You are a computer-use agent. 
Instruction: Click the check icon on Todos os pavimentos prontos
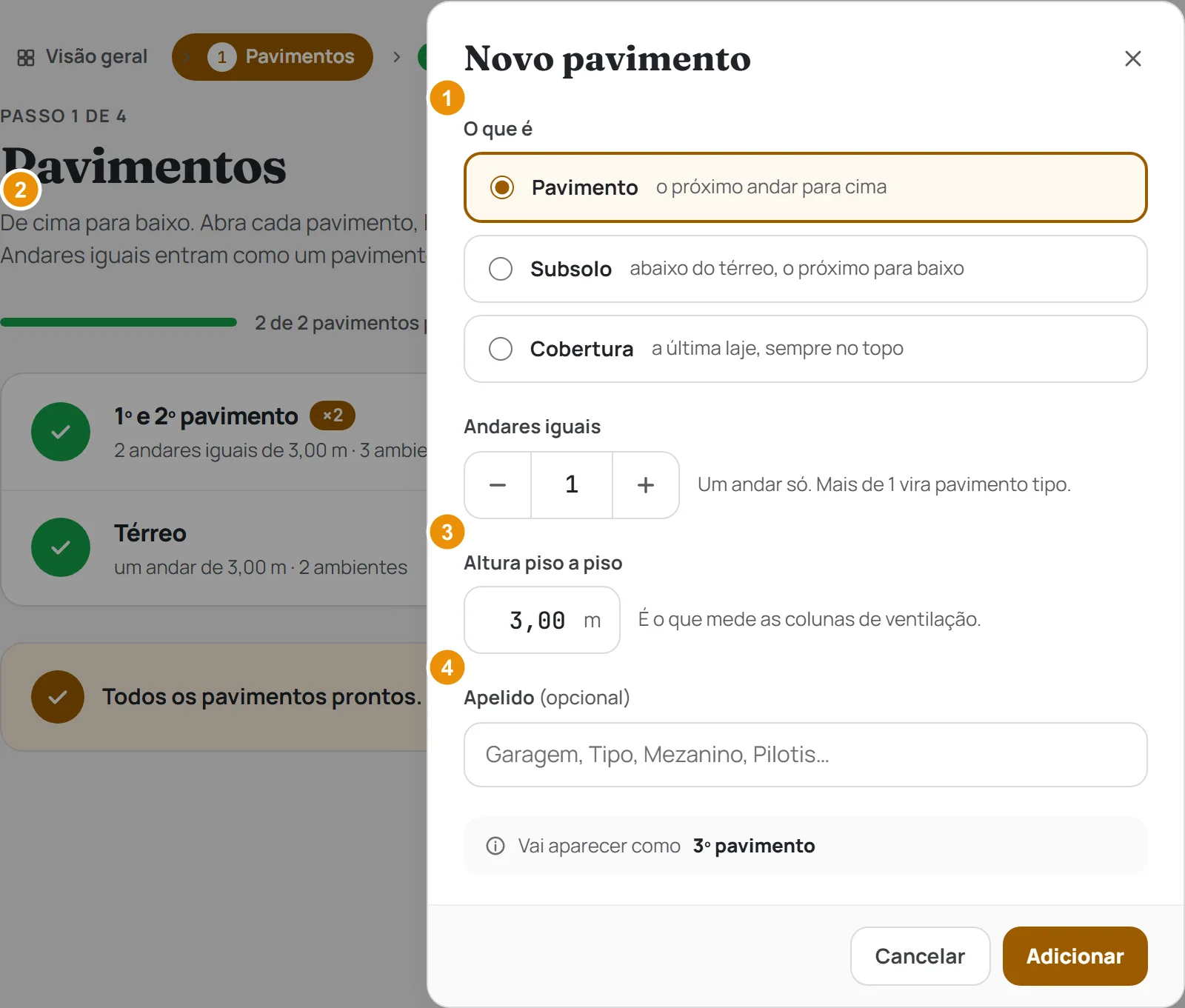point(58,697)
